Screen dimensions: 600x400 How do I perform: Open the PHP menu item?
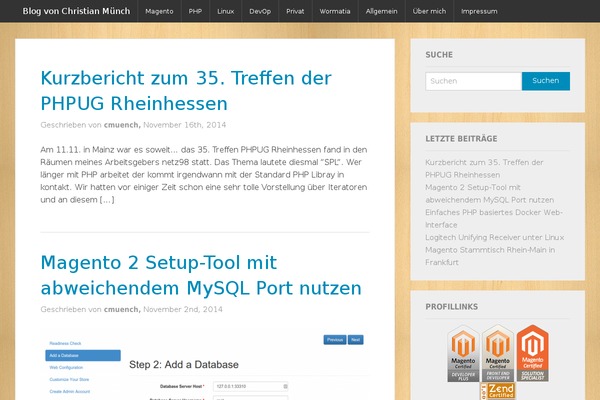(195, 11)
